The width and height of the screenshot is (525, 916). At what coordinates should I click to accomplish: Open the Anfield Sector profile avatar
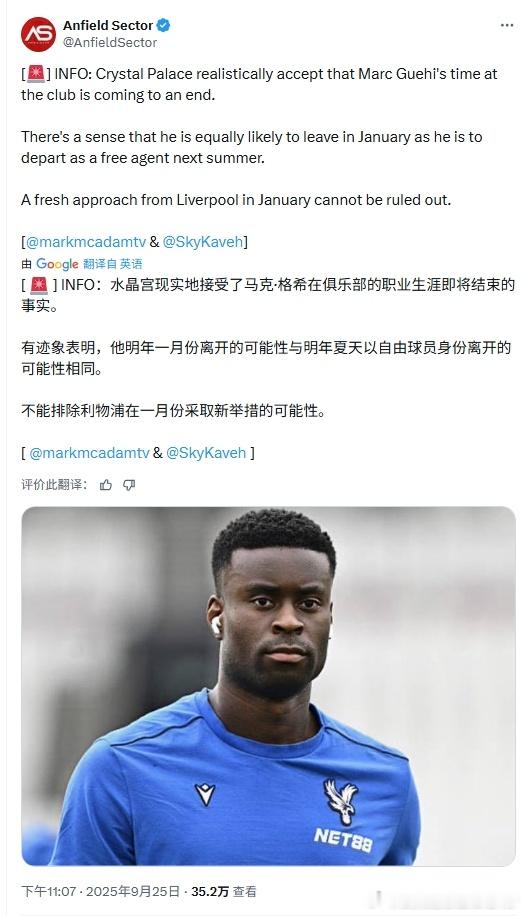point(39,34)
